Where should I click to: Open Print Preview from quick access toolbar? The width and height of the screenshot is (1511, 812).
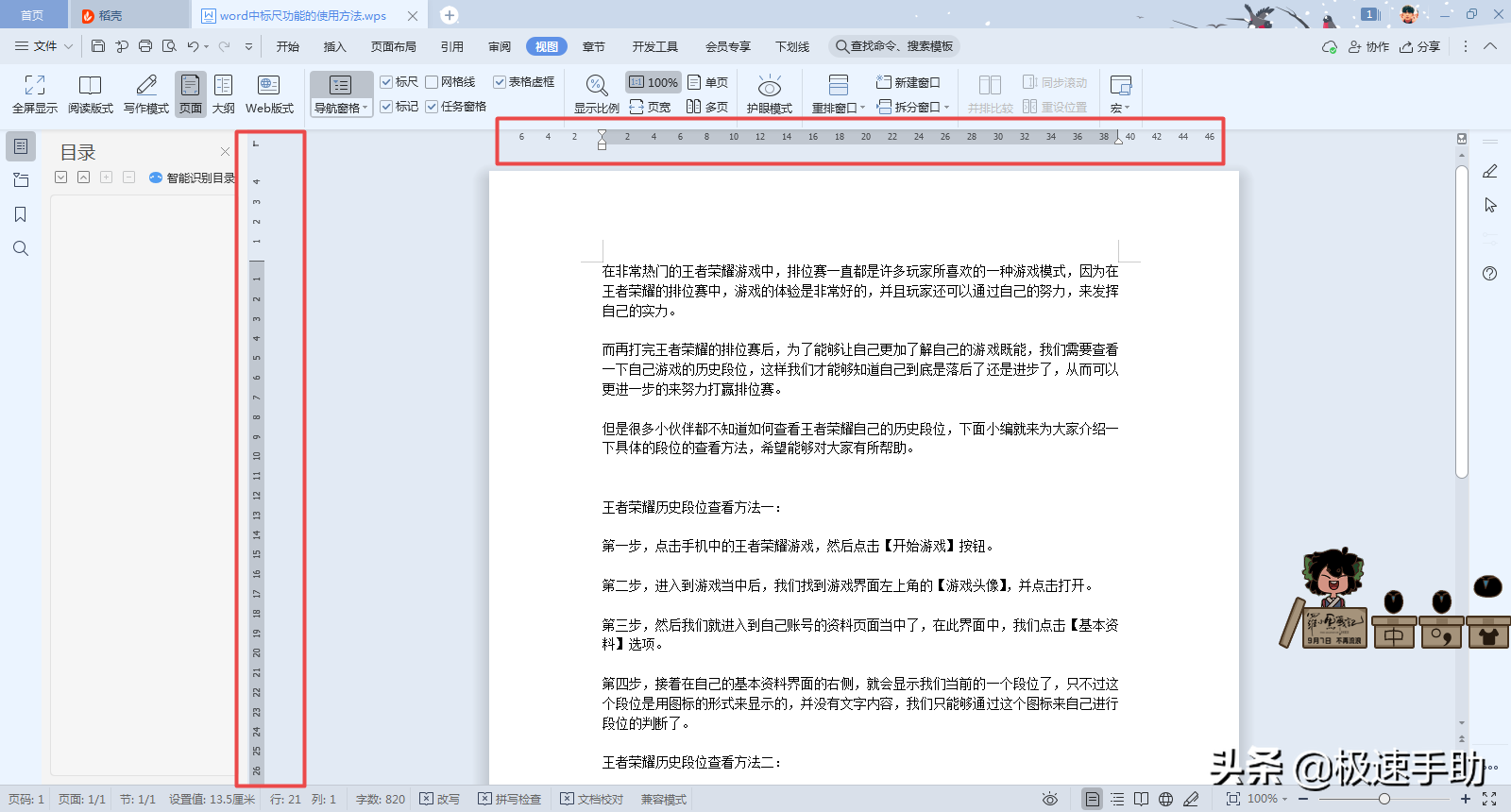(169, 45)
